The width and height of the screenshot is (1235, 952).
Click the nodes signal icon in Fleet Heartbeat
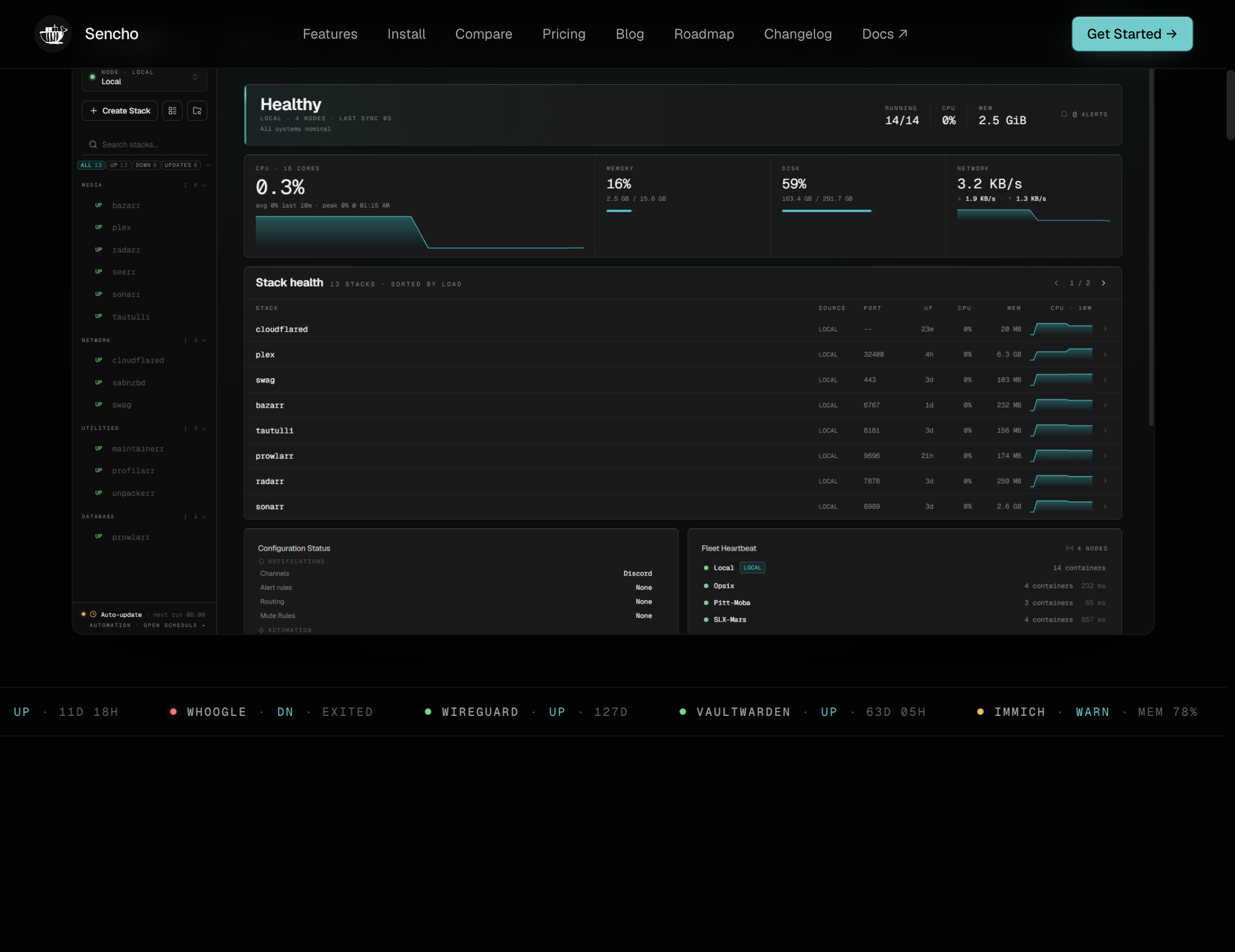tap(1070, 549)
